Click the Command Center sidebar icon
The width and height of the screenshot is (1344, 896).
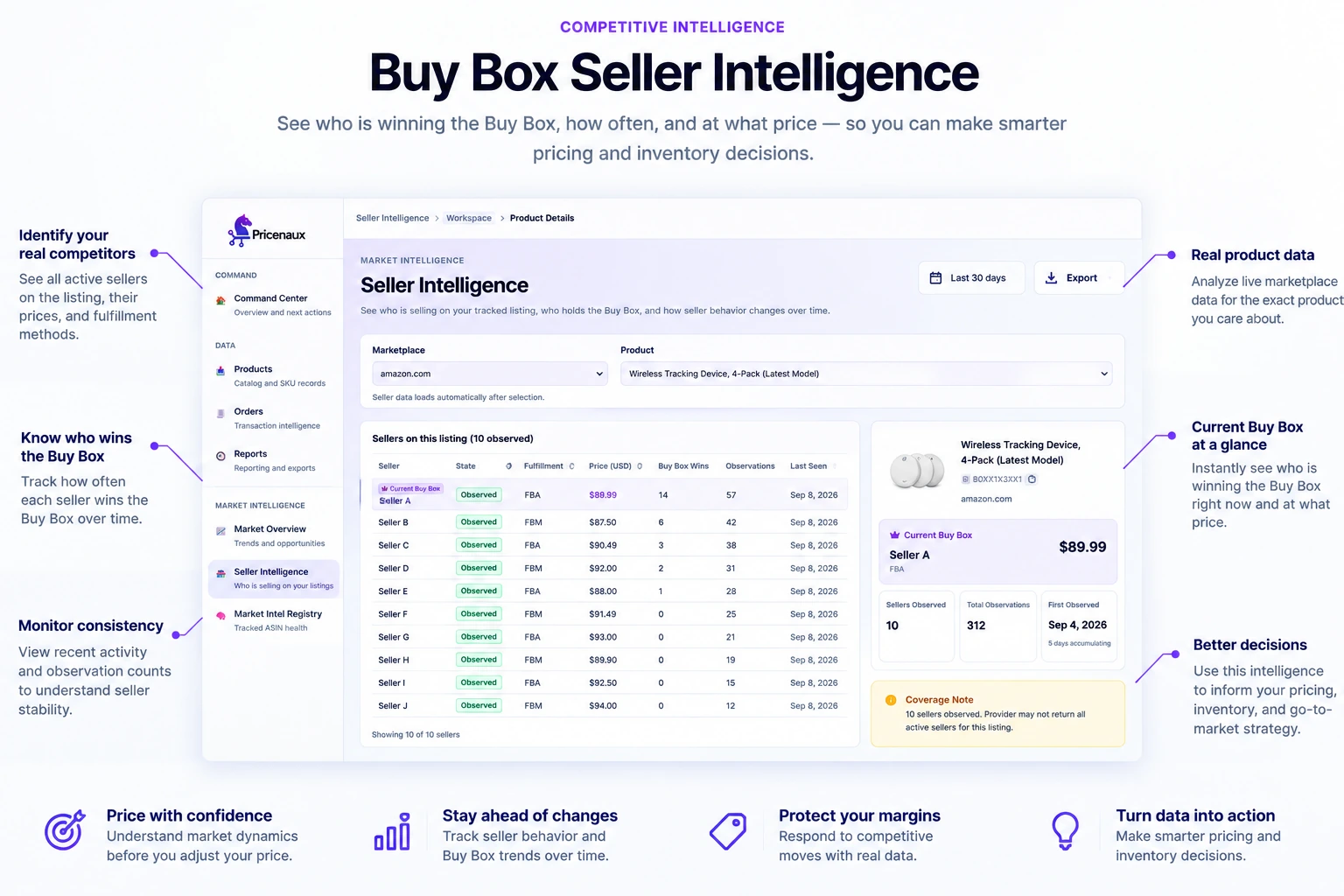[220, 300]
